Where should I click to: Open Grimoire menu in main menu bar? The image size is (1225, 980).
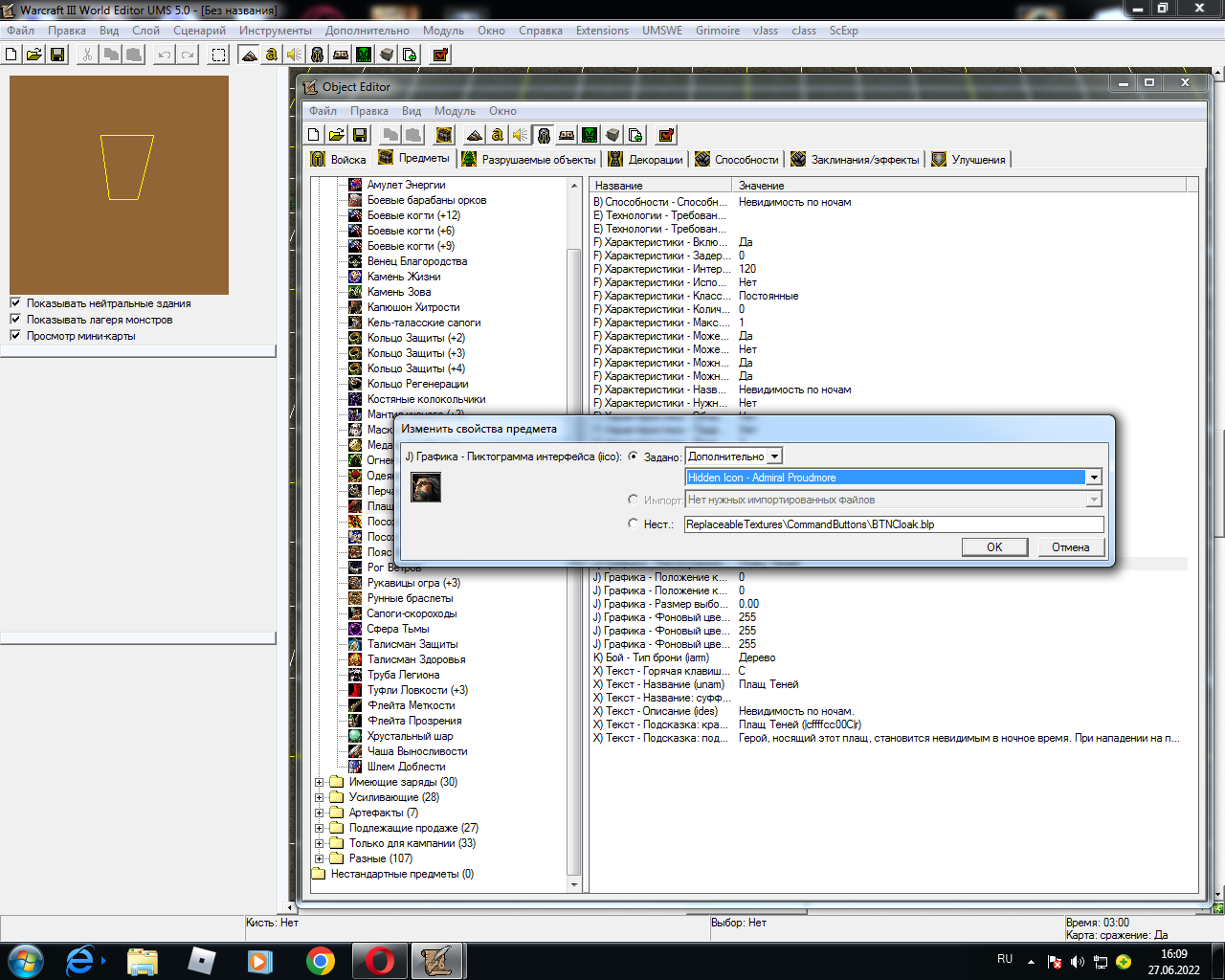click(x=718, y=31)
